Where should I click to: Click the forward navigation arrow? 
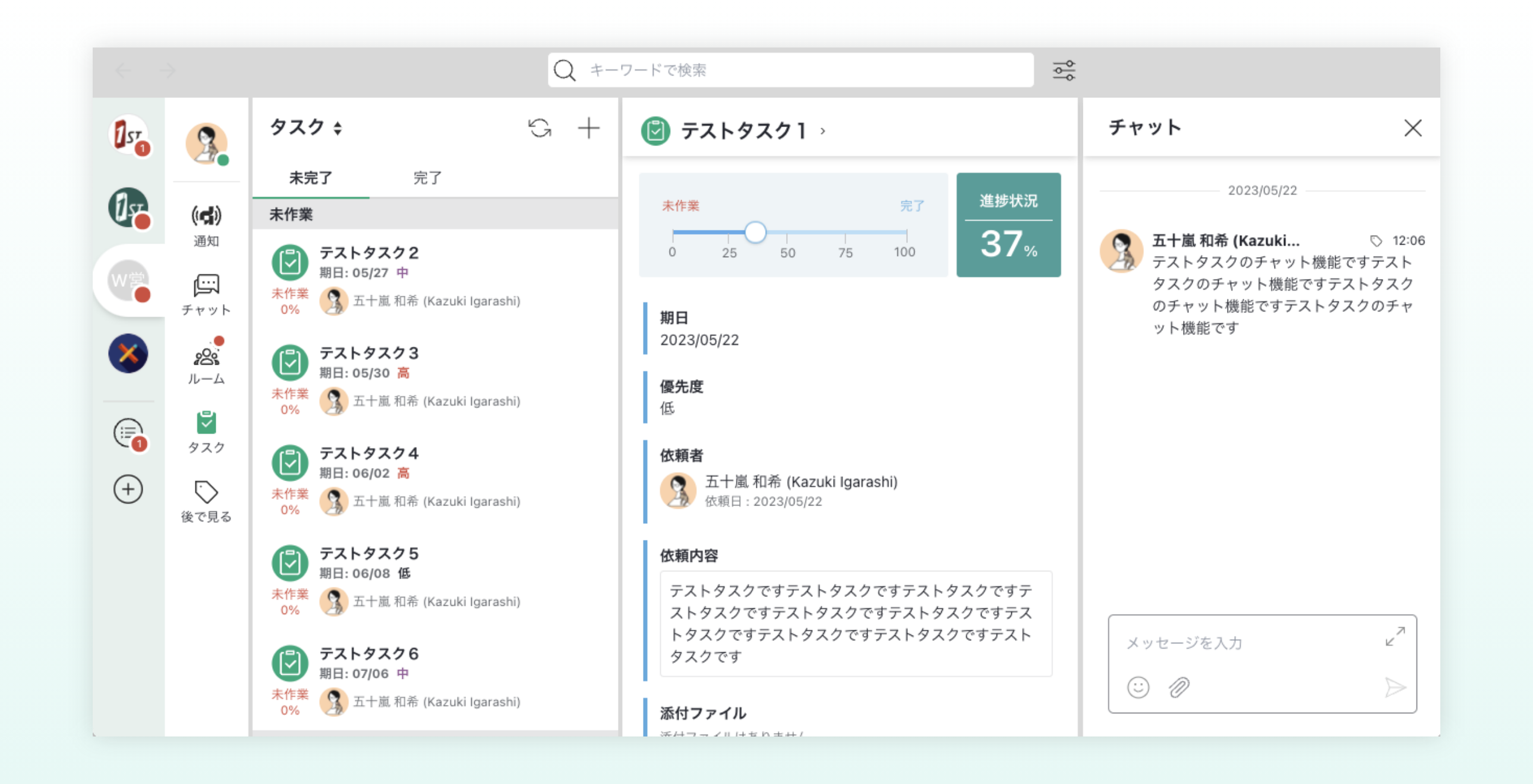coord(168,71)
